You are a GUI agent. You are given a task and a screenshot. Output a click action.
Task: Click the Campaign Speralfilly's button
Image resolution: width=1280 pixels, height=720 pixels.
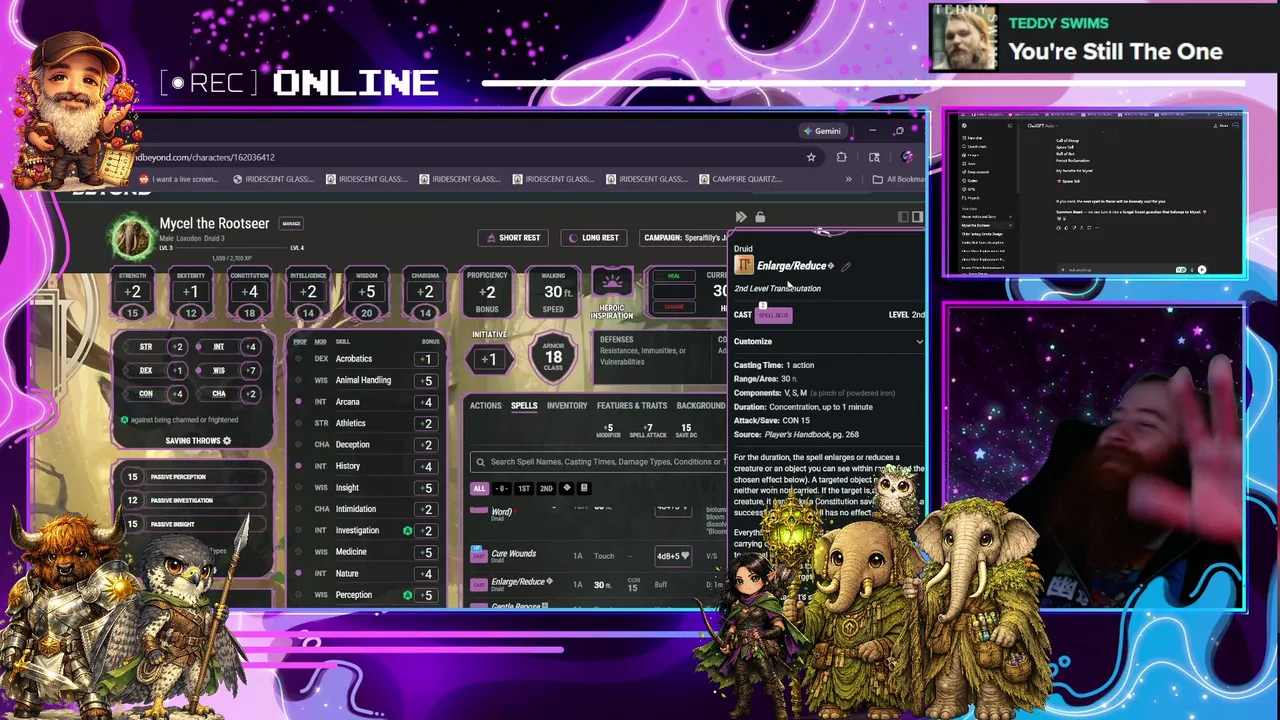tap(684, 238)
